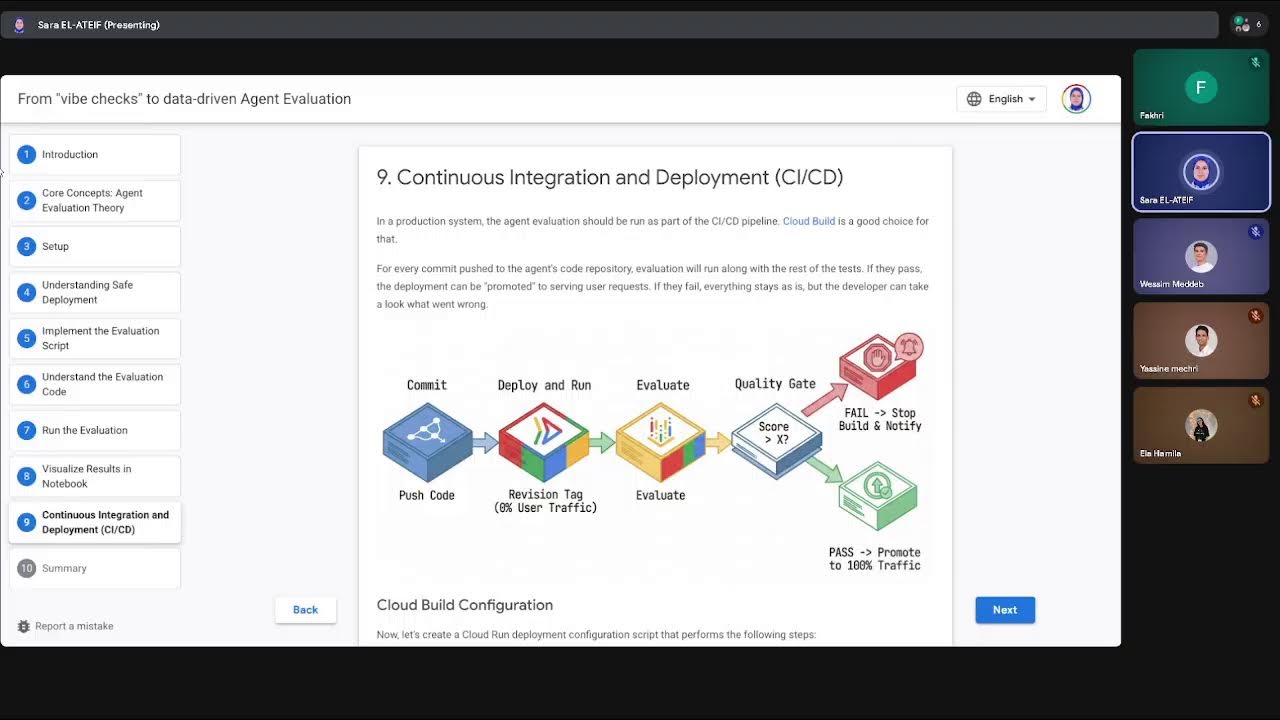Click the muted mic icon on Yassine mechri tile
Image resolution: width=1280 pixels, height=720 pixels.
click(x=1255, y=316)
